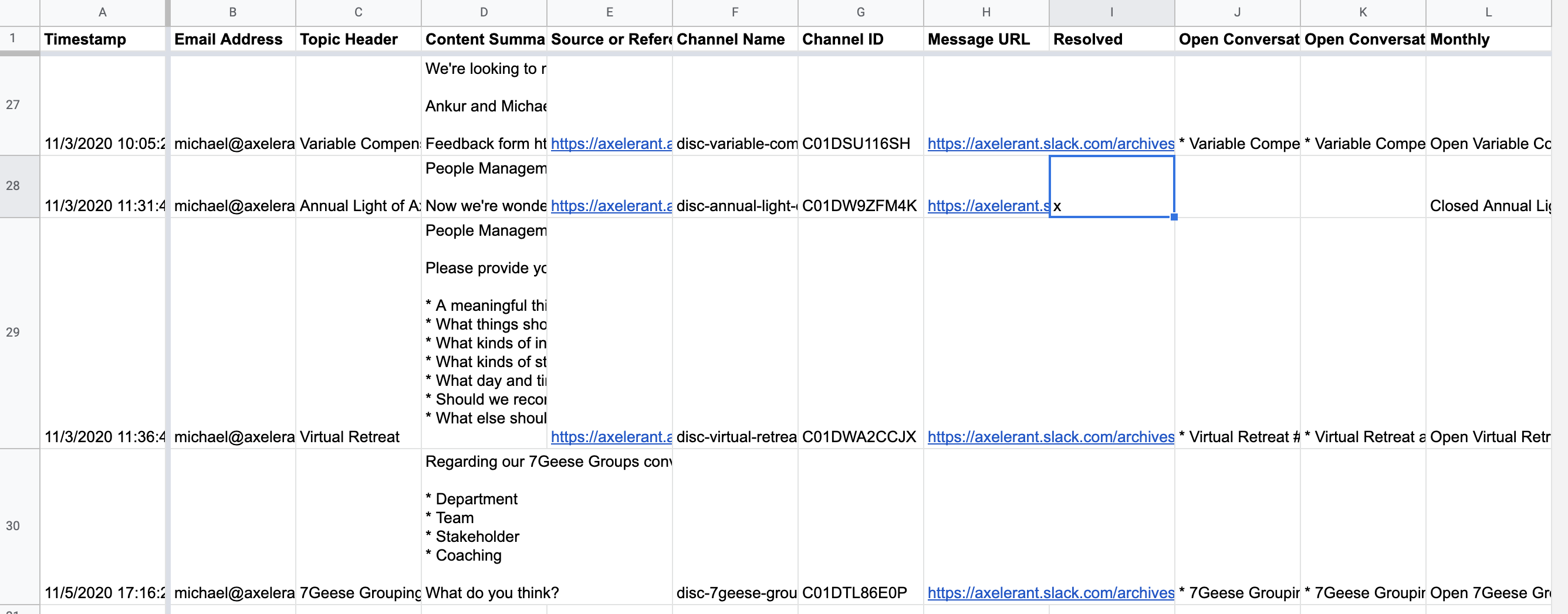Click channel ID C01DWA2CCJX cell

click(x=861, y=333)
